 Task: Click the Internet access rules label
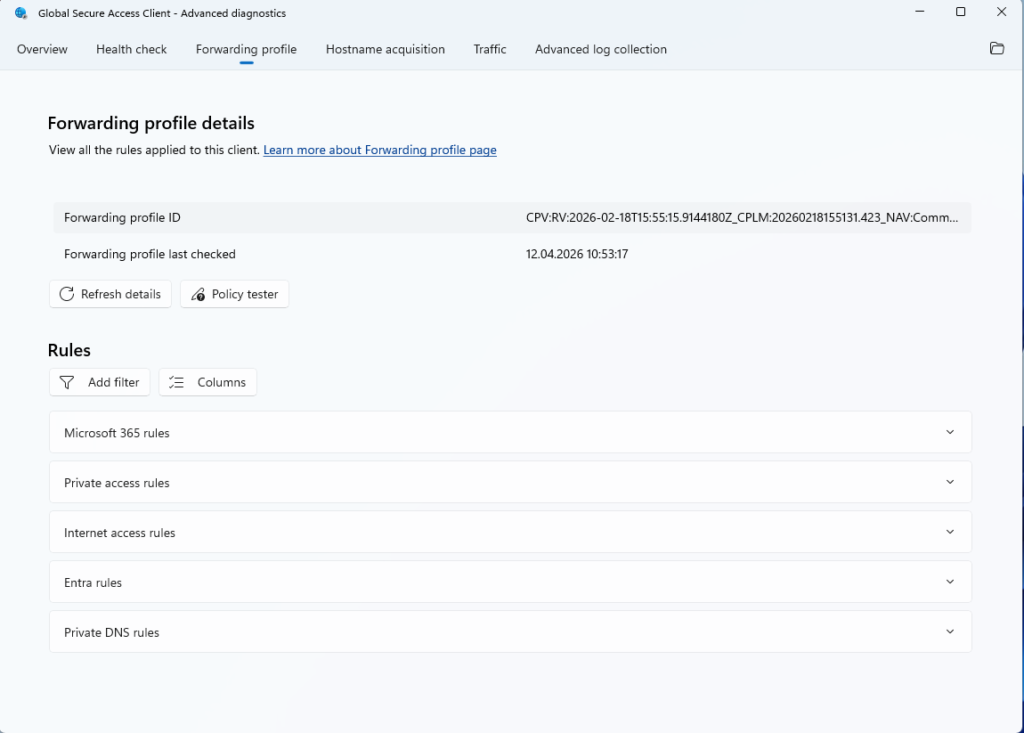point(120,533)
